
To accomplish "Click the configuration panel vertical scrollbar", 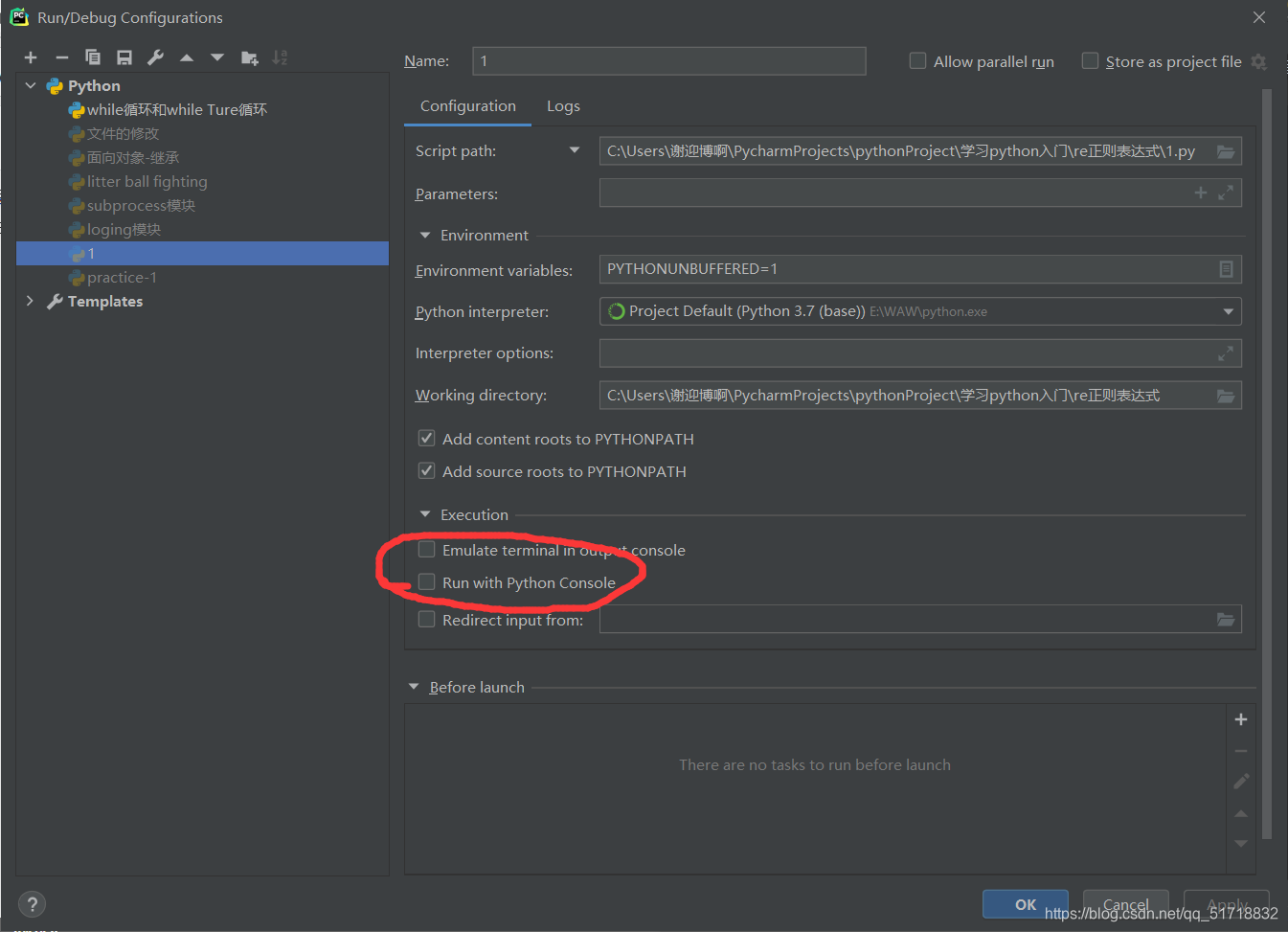I will click(1267, 465).
